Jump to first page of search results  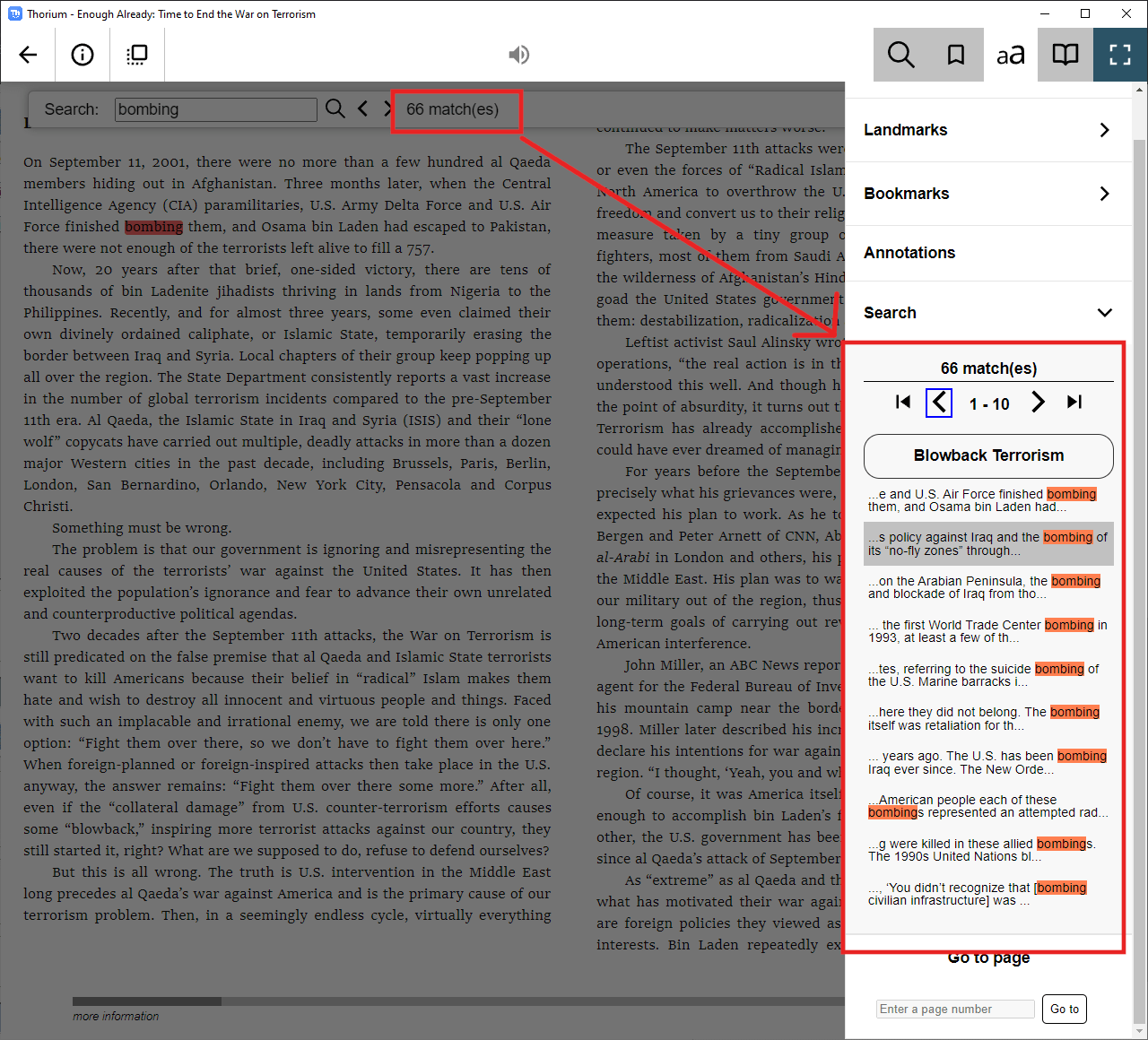(903, 403)
